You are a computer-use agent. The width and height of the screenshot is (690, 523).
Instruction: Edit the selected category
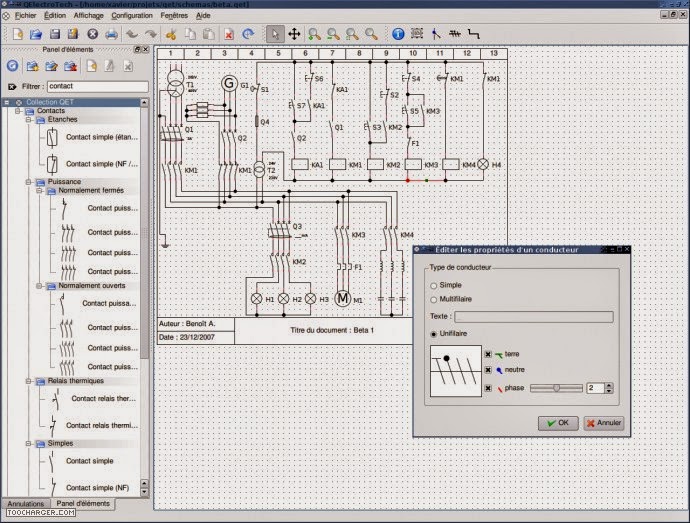point(51,66)
